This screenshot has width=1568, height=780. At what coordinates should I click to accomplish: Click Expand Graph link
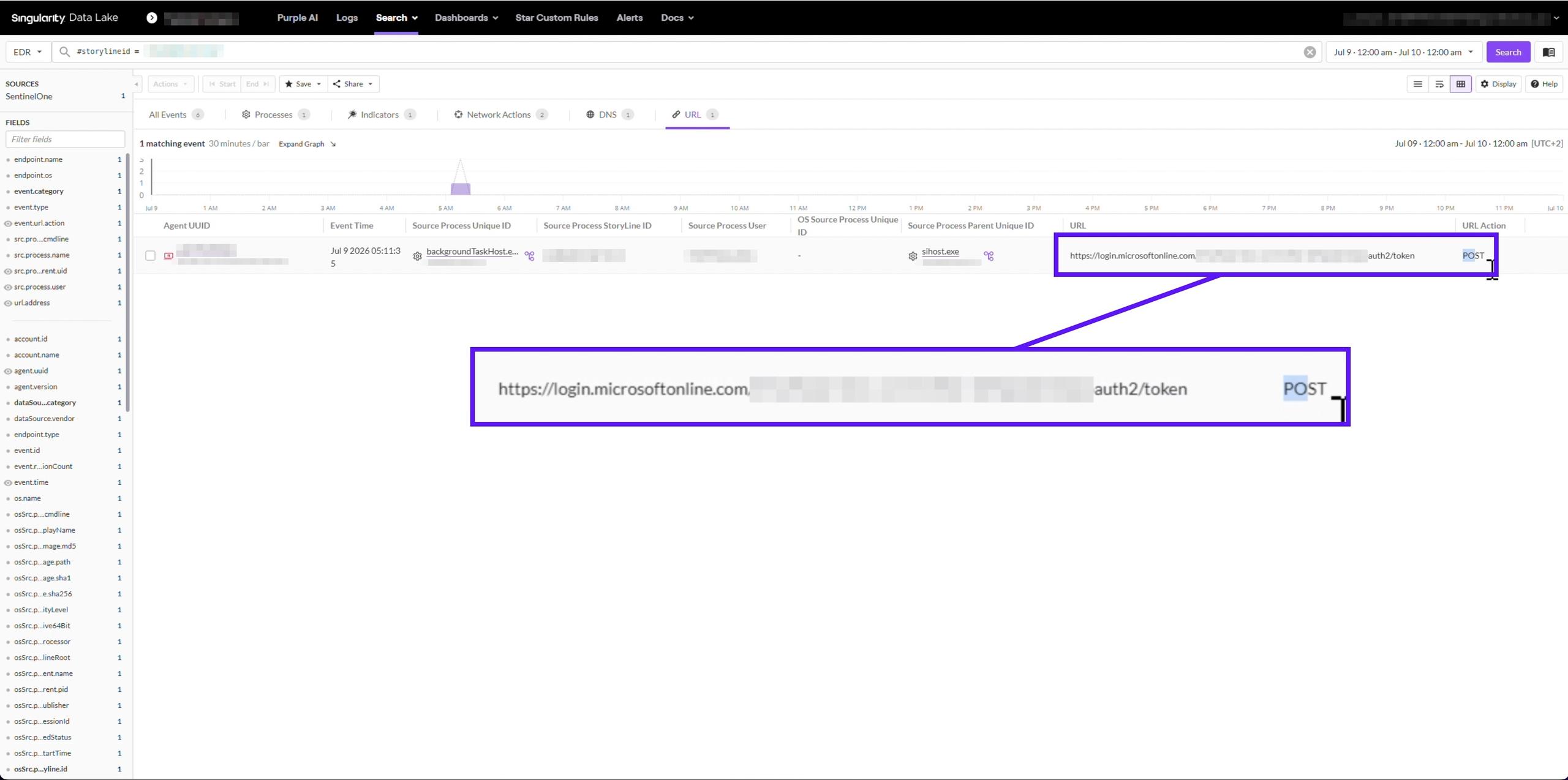pos(307,144)
